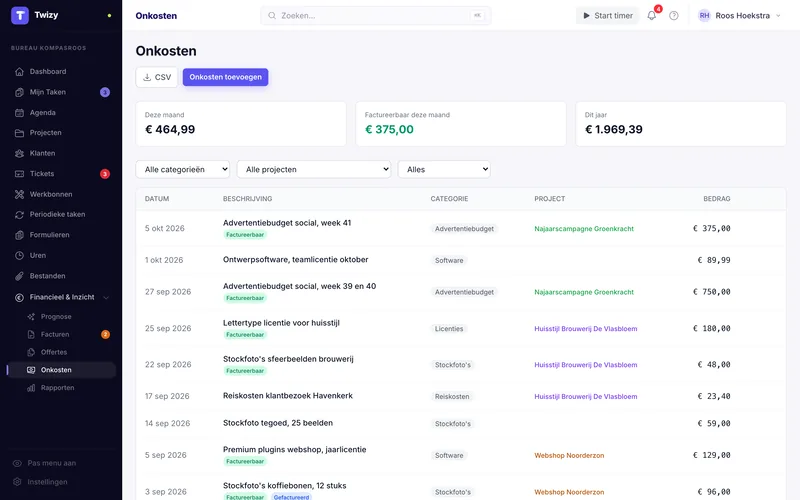This screenshot has height=500, width=800.
Task: Click the Licenties category tag
Action: [449, 329]
